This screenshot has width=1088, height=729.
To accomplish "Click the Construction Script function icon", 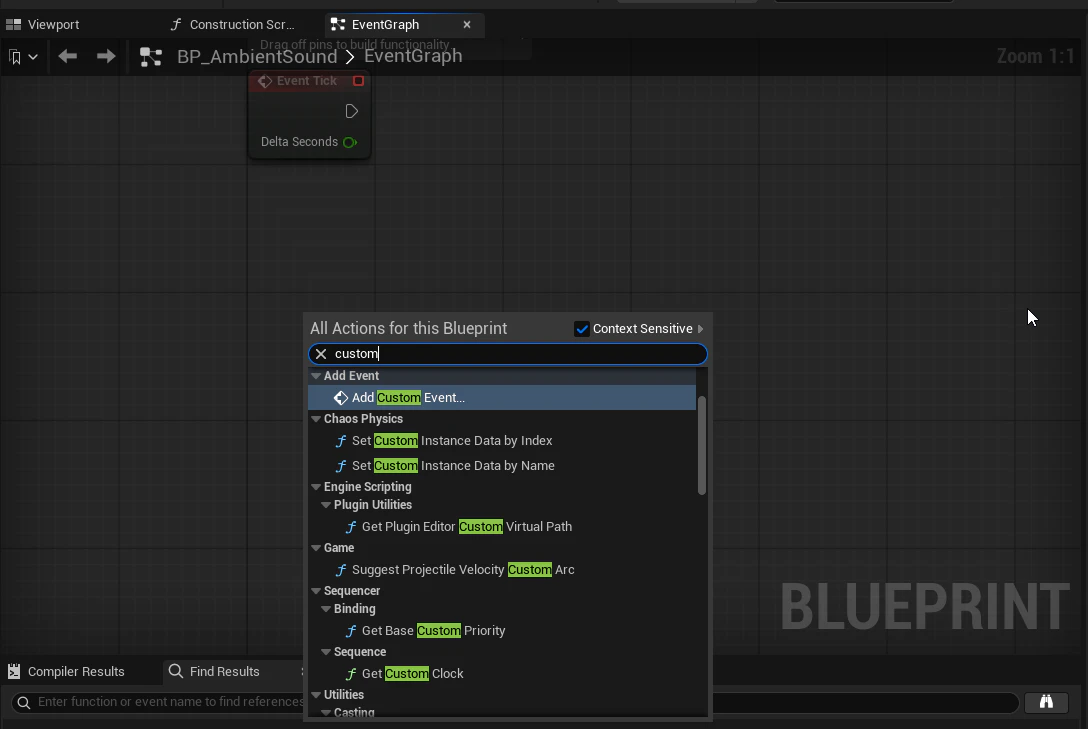I will pos(176,24).
